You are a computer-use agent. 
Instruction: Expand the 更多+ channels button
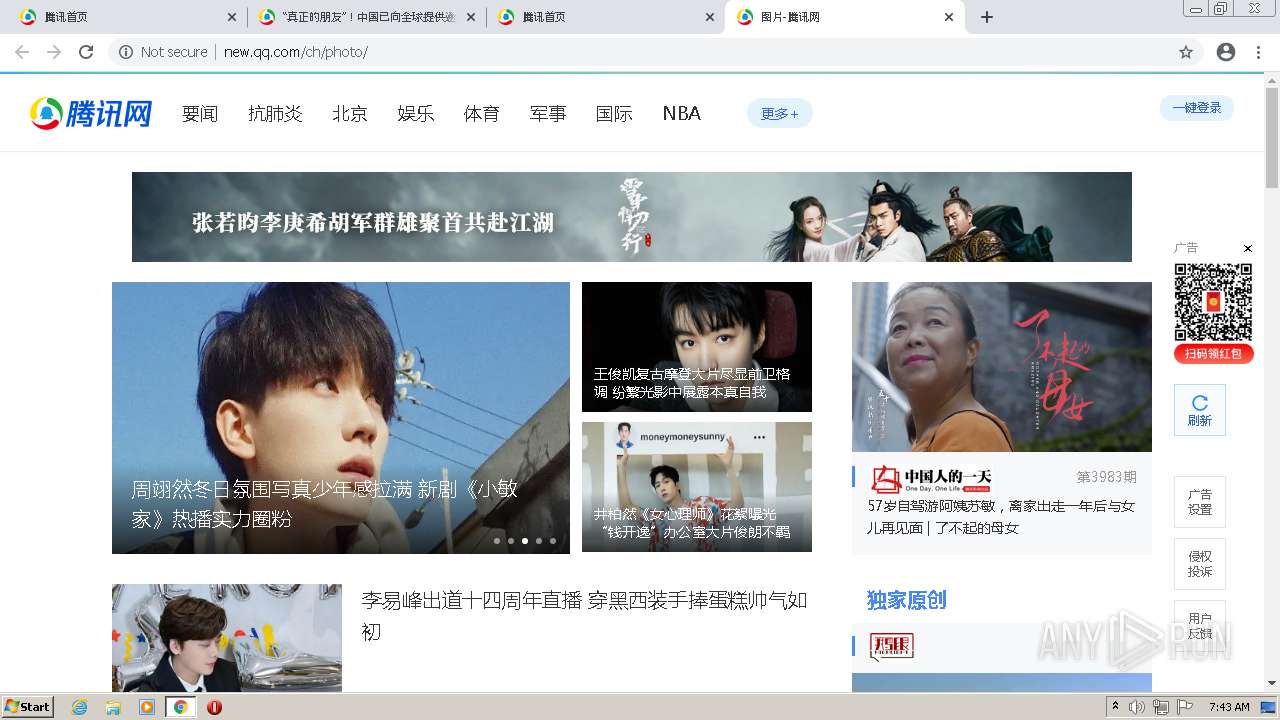point(780,114)
